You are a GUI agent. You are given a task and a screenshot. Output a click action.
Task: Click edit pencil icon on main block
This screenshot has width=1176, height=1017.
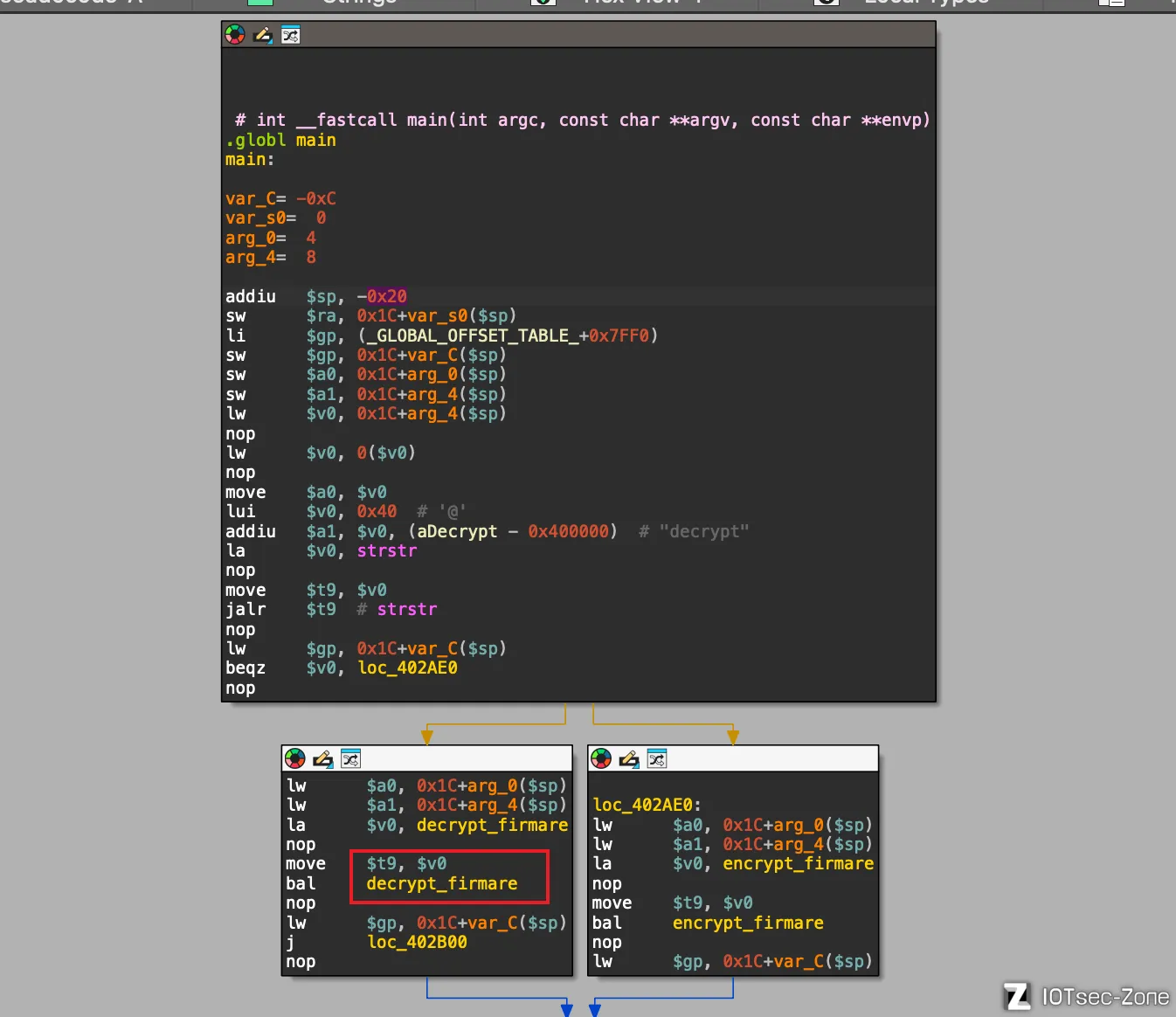coord(262,35)
